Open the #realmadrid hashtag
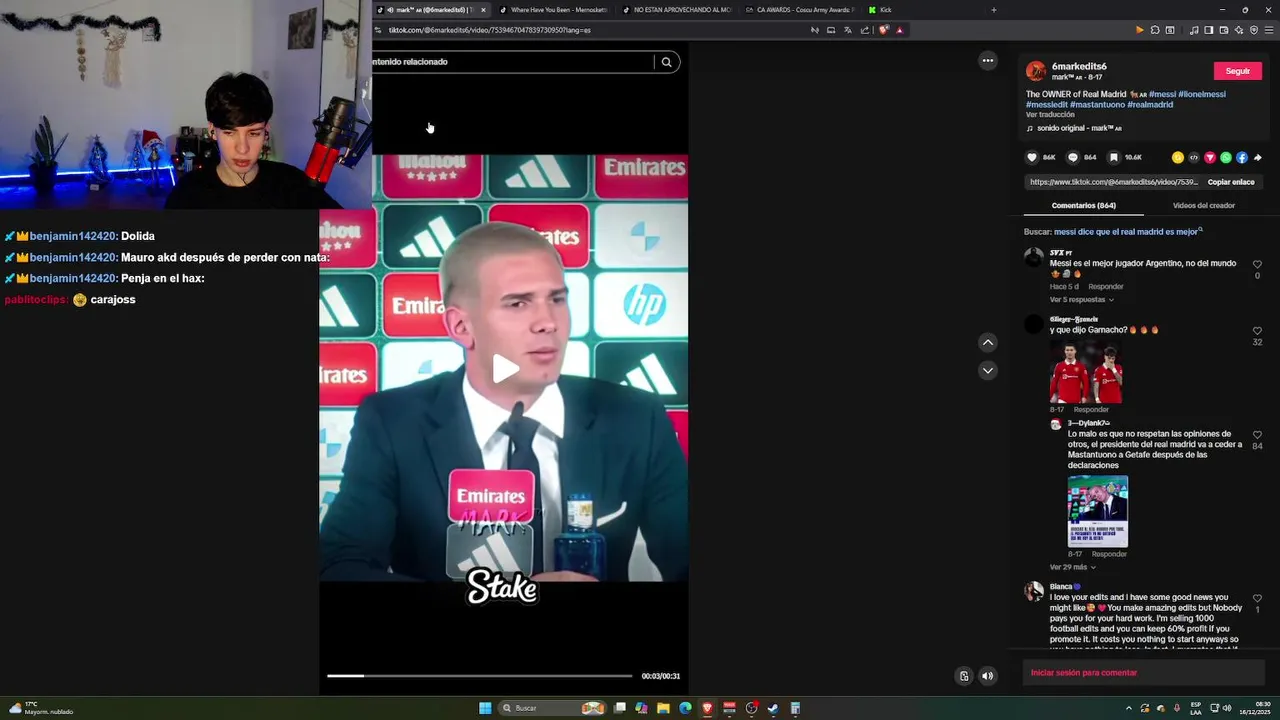The image size is (1280, 720). tap(1150, 104)
